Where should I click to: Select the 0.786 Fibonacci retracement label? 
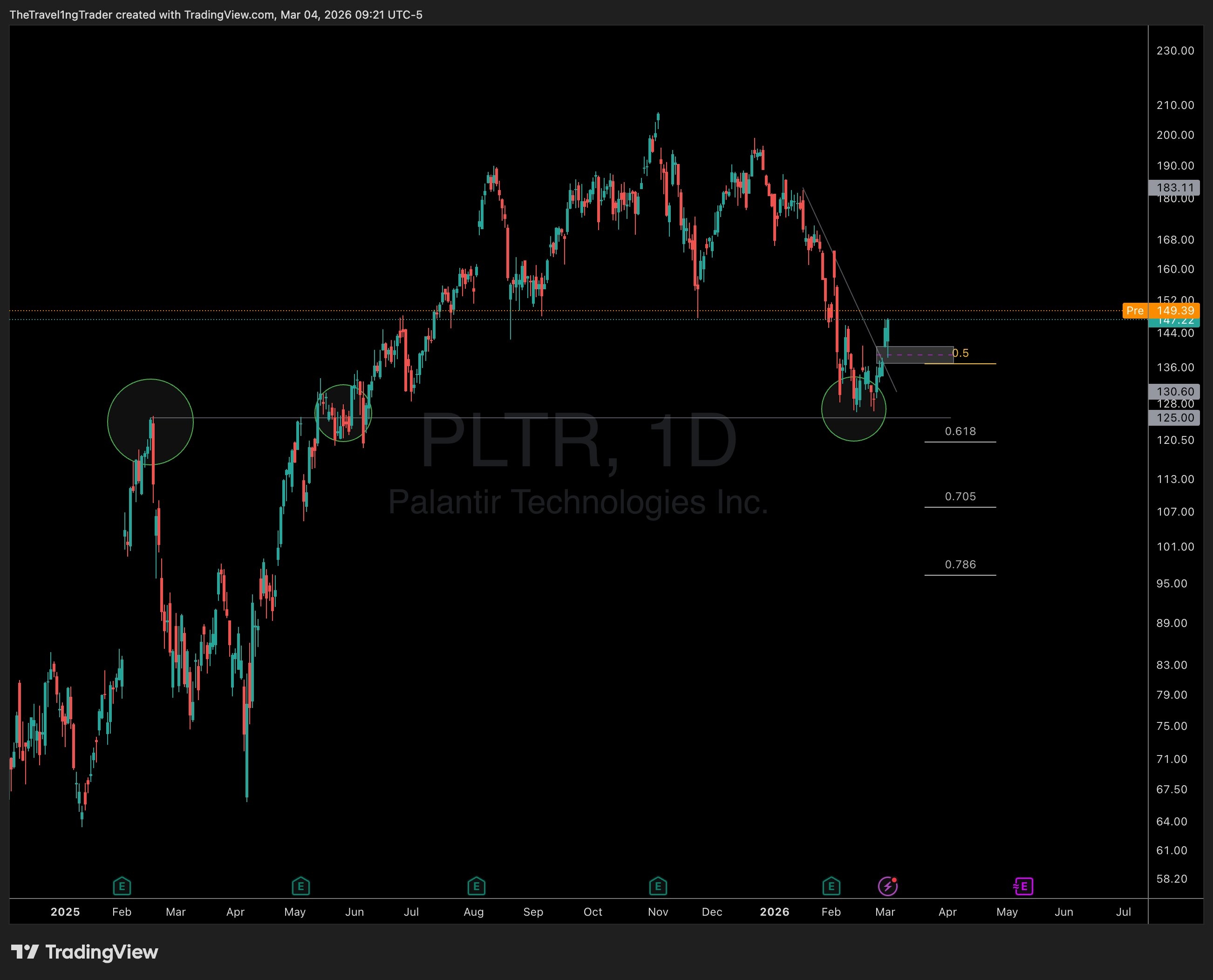coord(960,565)
